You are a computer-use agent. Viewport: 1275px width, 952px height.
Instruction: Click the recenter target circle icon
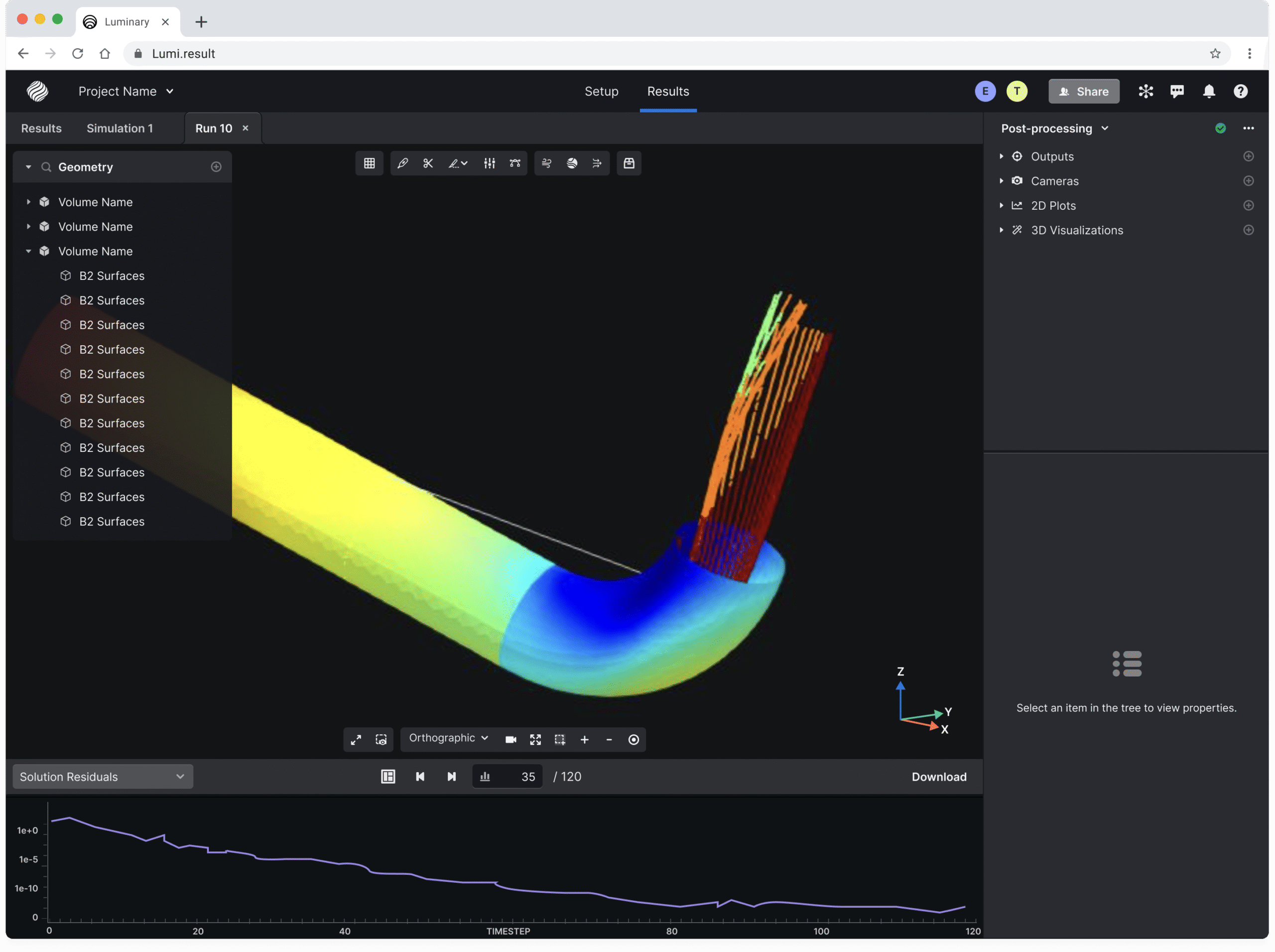633,739
